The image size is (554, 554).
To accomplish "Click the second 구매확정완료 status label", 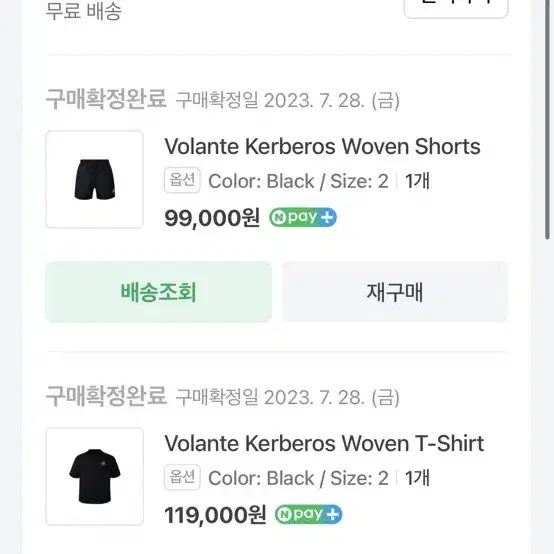I will [x=106, y=396].
